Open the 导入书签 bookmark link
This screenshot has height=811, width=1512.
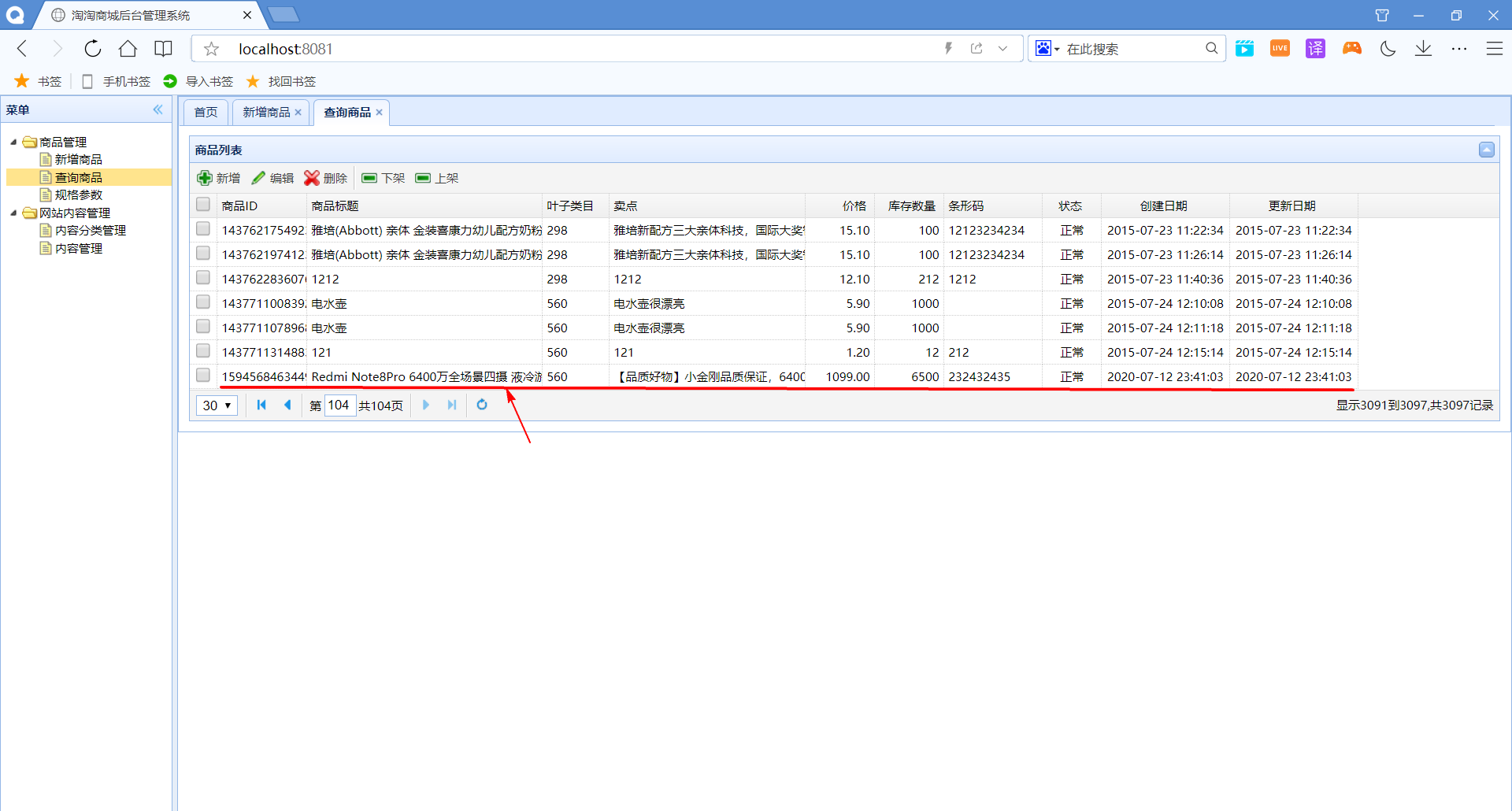click(198, 81)
